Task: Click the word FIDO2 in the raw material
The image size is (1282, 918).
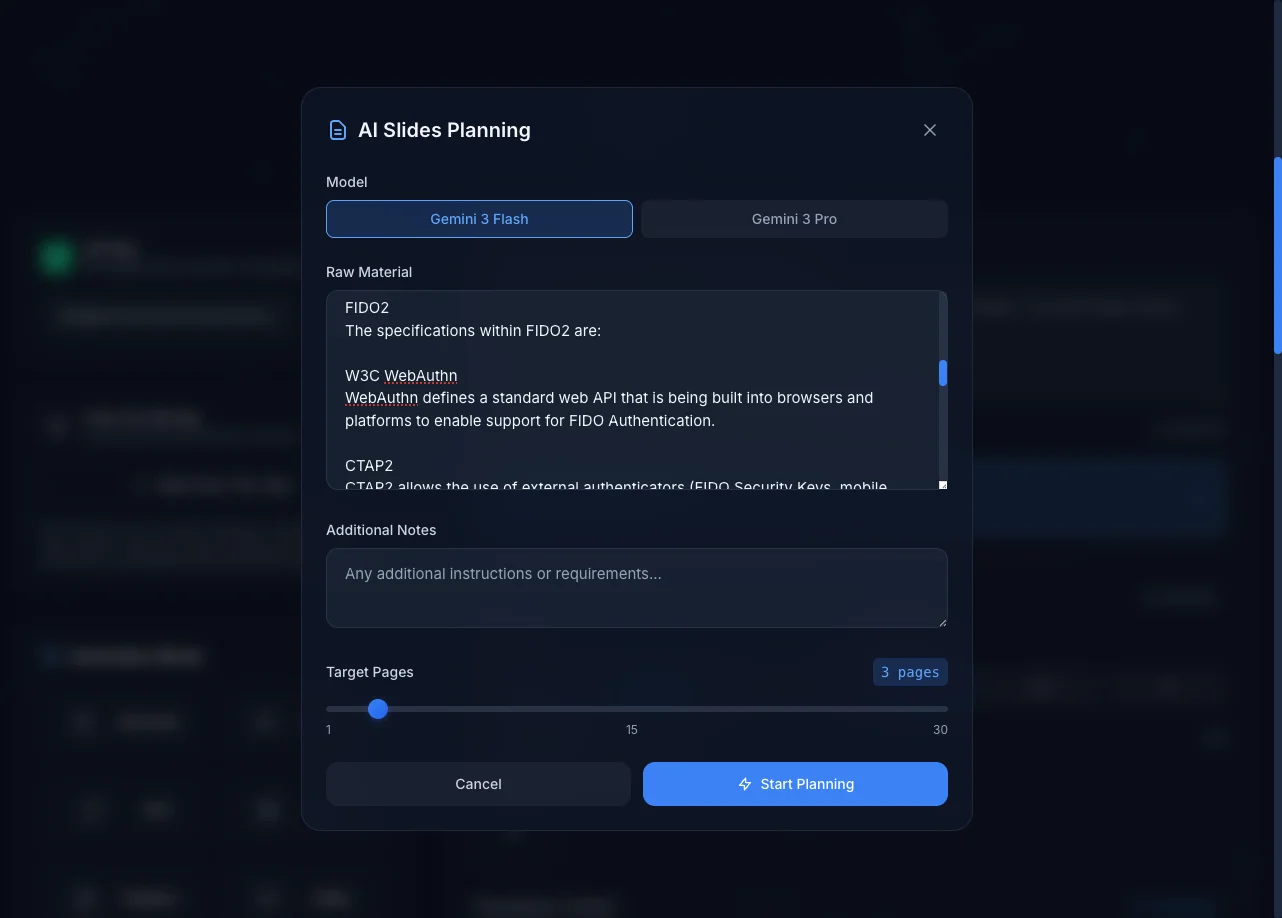Action: 367,307
